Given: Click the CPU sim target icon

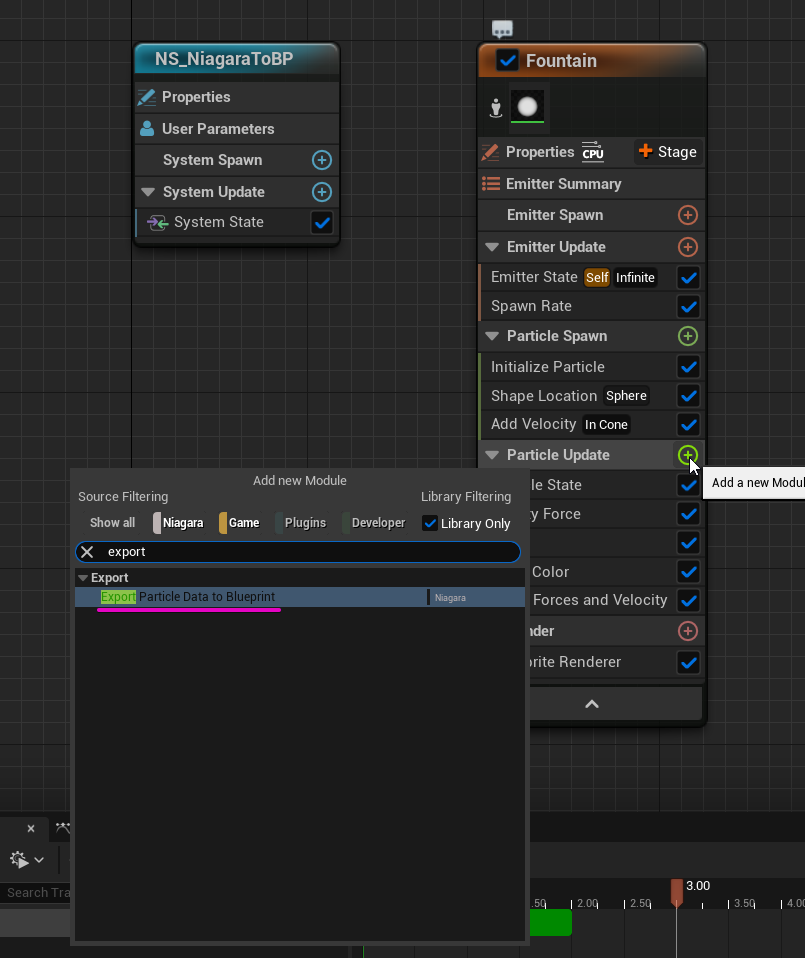Looking at the screenshot, I should click(x=592, y=151).
